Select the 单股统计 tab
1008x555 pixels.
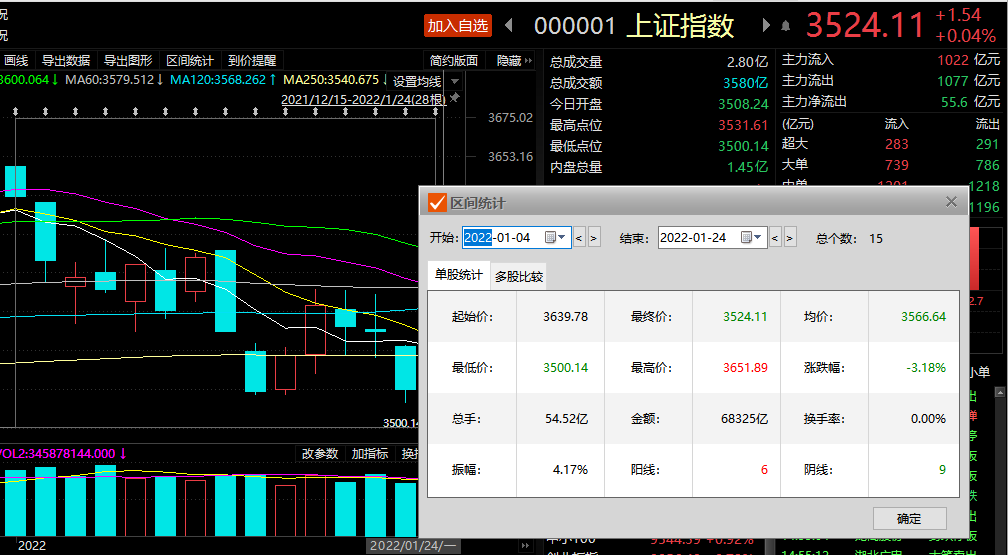point(458,276)
